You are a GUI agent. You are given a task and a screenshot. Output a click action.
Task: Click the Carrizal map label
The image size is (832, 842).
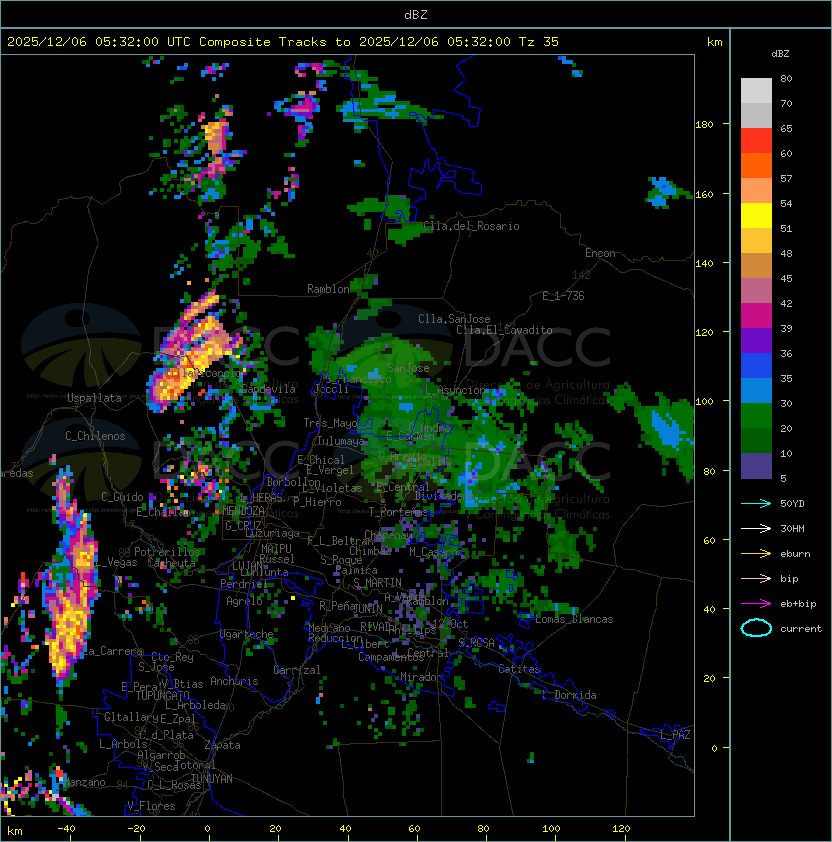pyautogui.click(x=297, y=670)
